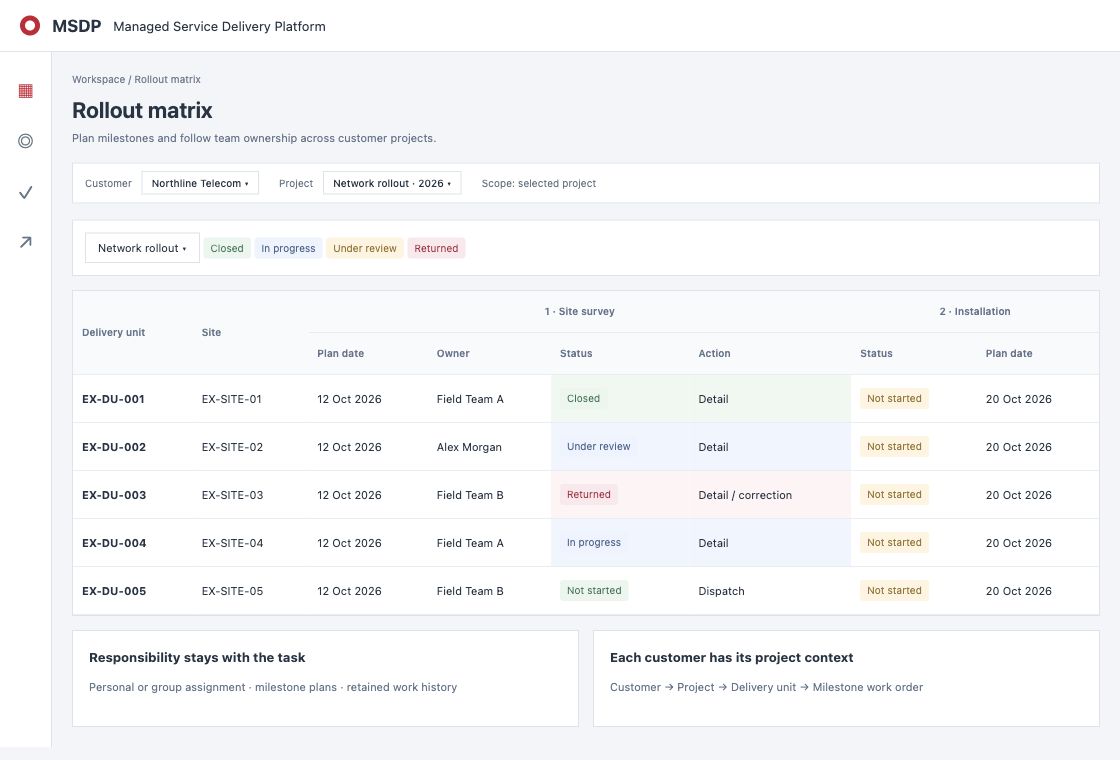The height and width of the screenshot is (760, 1120).
Task: Open the Northline Telecom customer dropdown
Action: tap(200, 183)
